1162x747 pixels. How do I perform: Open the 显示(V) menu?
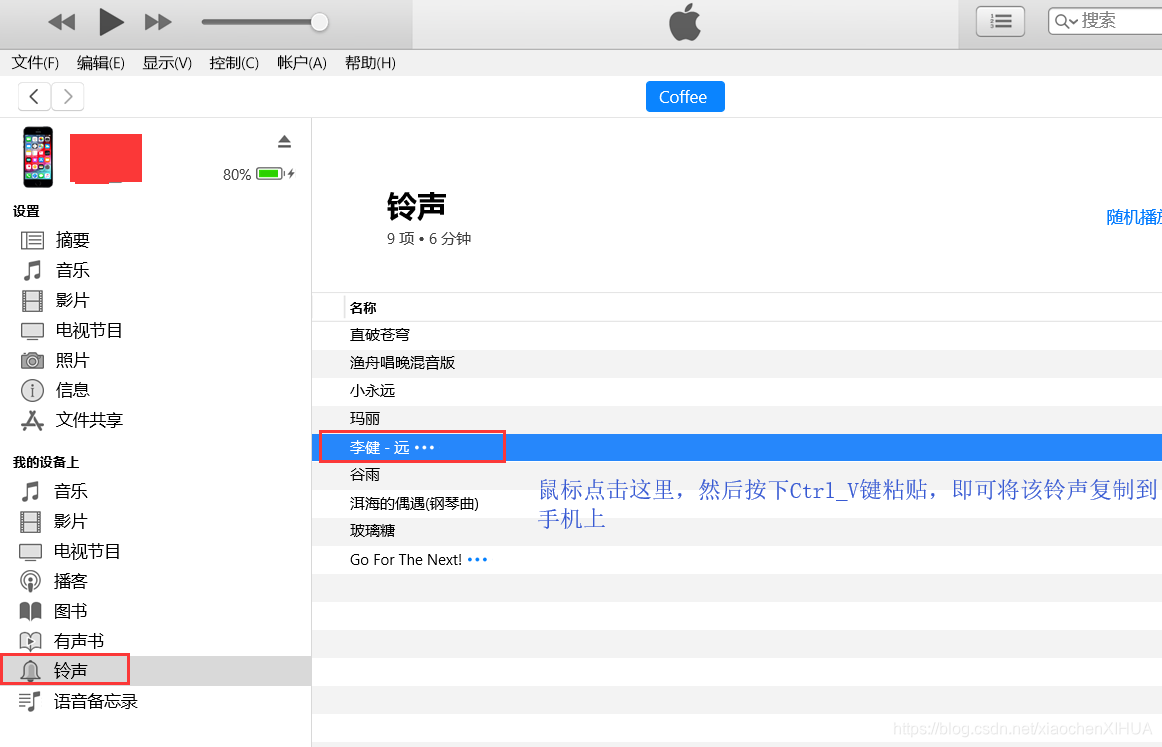pyautogui.click(x=167, y=63)
